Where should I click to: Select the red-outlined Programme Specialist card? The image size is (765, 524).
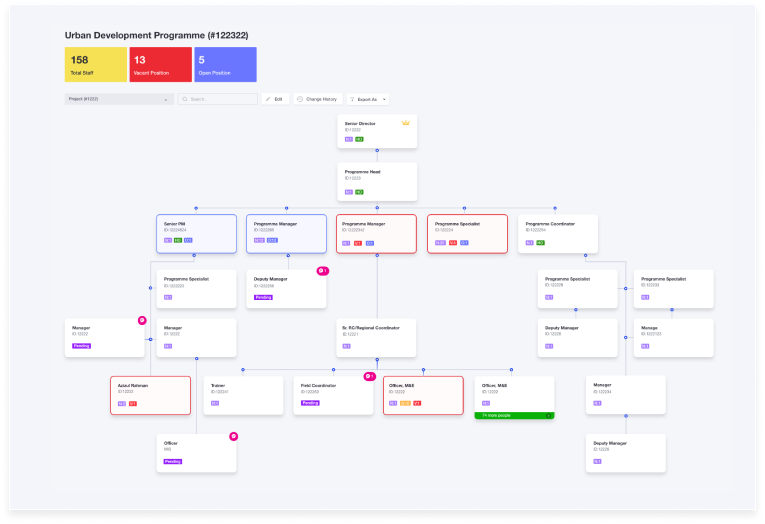coord(467,234)
